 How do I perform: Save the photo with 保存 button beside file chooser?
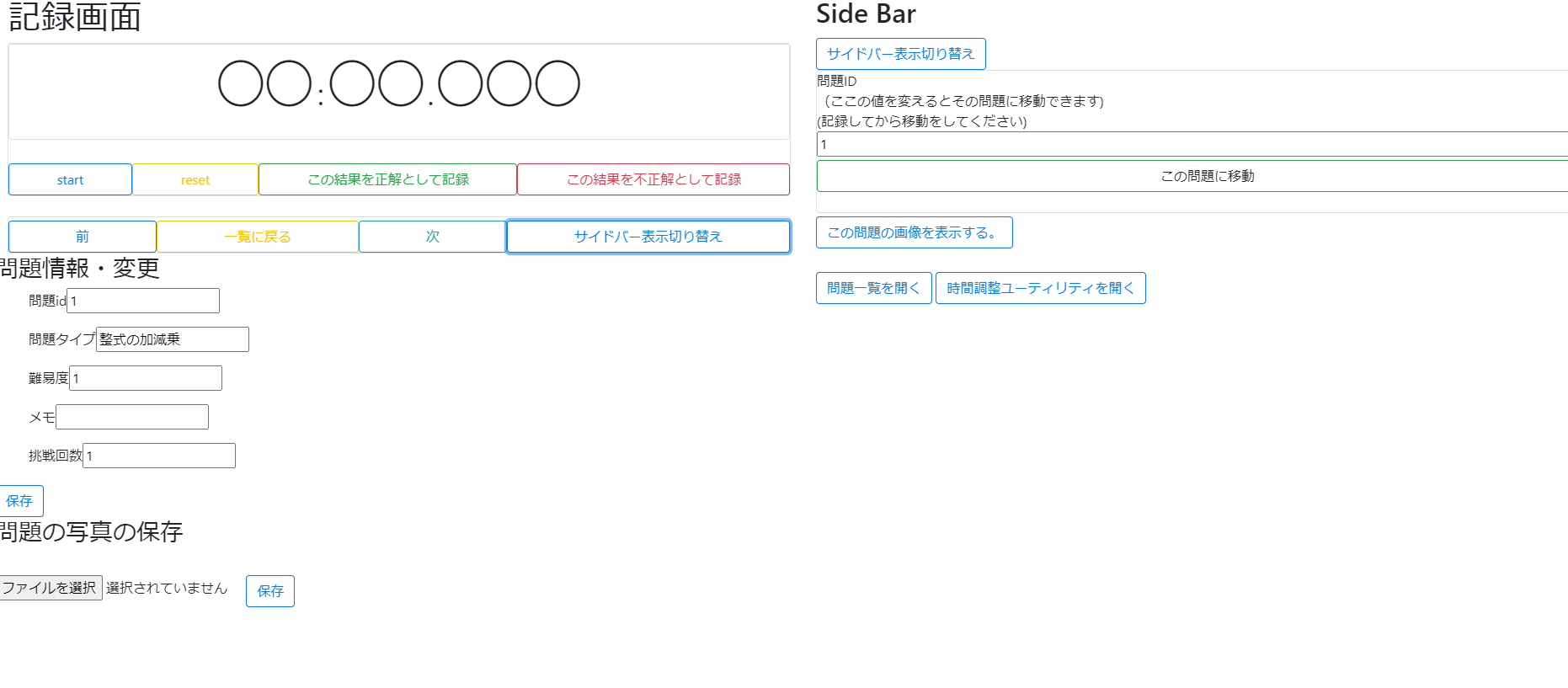[270, 591]
